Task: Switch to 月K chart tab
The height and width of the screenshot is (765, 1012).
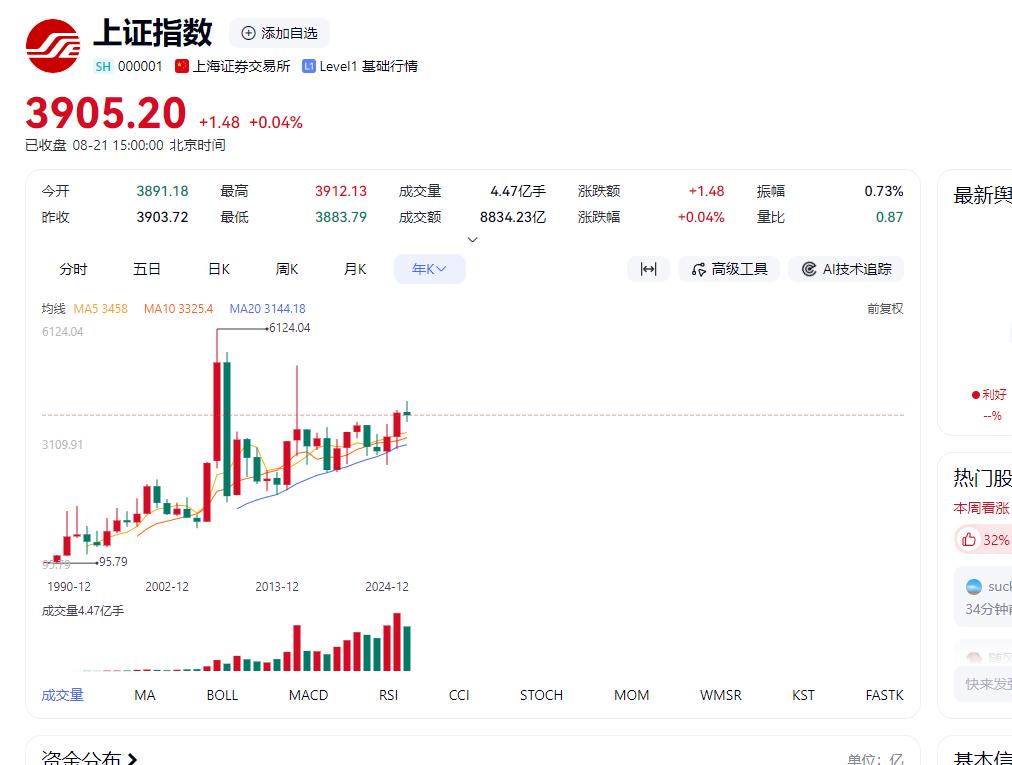Action: pyautogui.click(x=355, y=269)
